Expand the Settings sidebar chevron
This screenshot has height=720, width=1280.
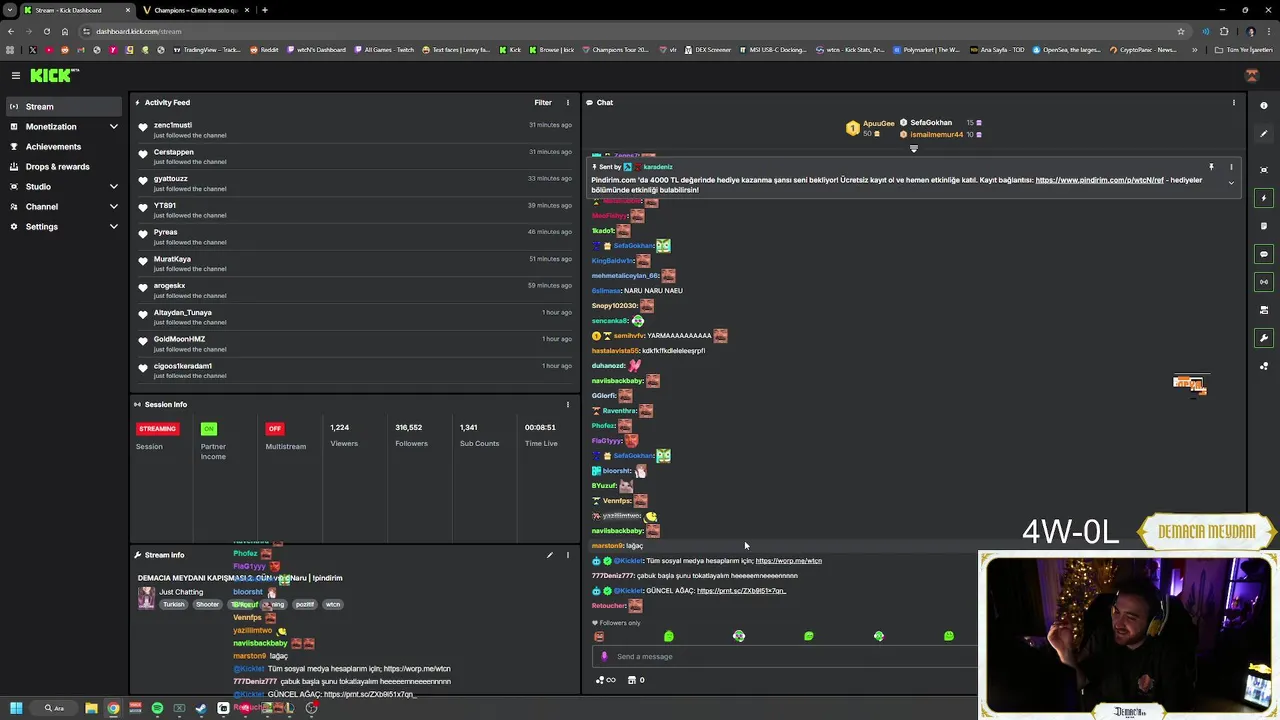[x=114, y=227]
